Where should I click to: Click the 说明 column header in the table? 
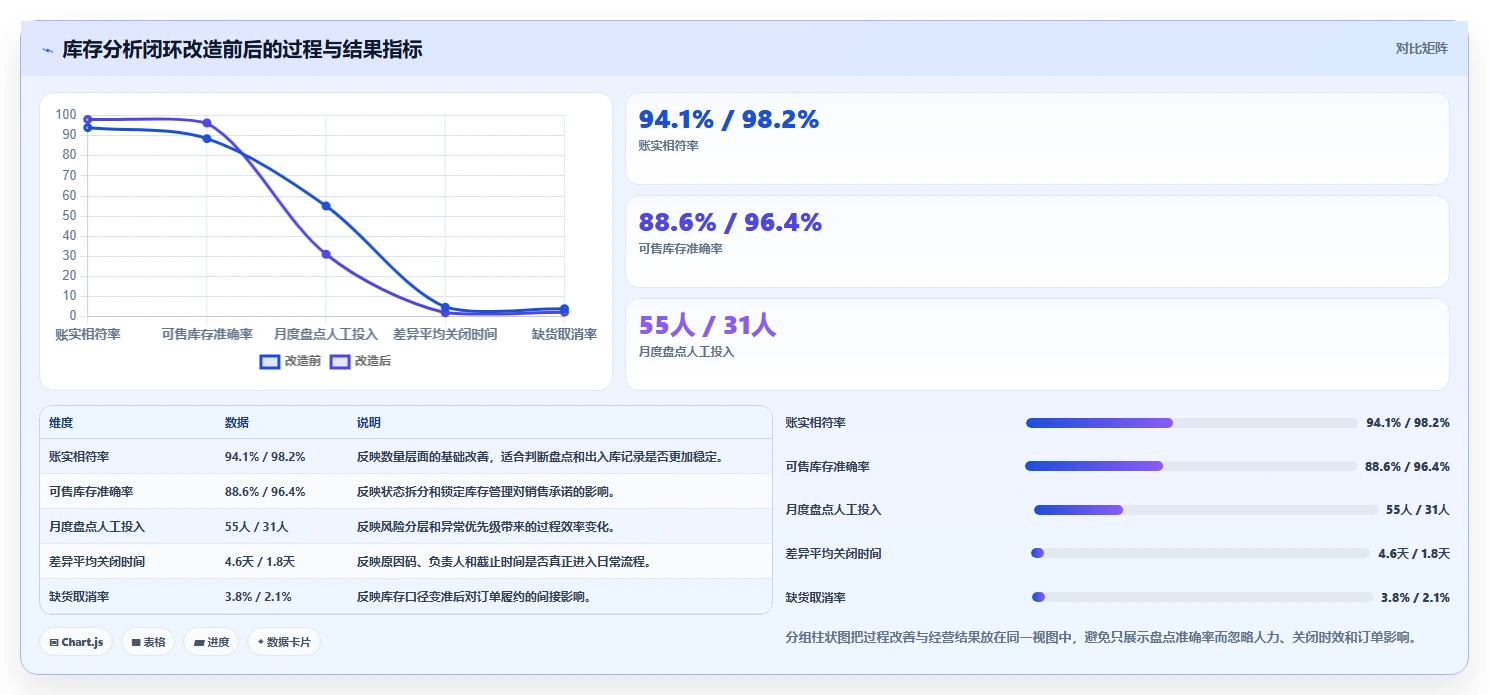coord(369,423)
